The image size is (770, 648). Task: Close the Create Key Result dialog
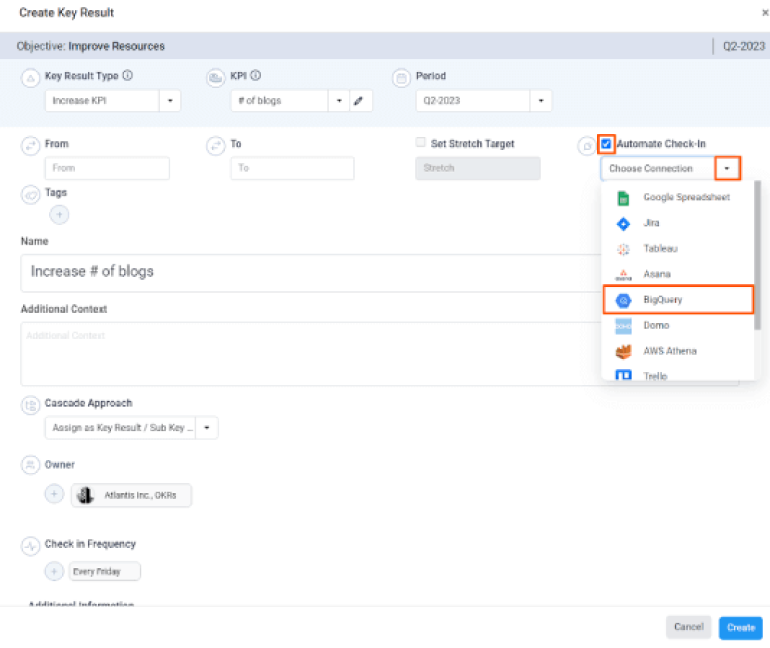click(765, 13)
